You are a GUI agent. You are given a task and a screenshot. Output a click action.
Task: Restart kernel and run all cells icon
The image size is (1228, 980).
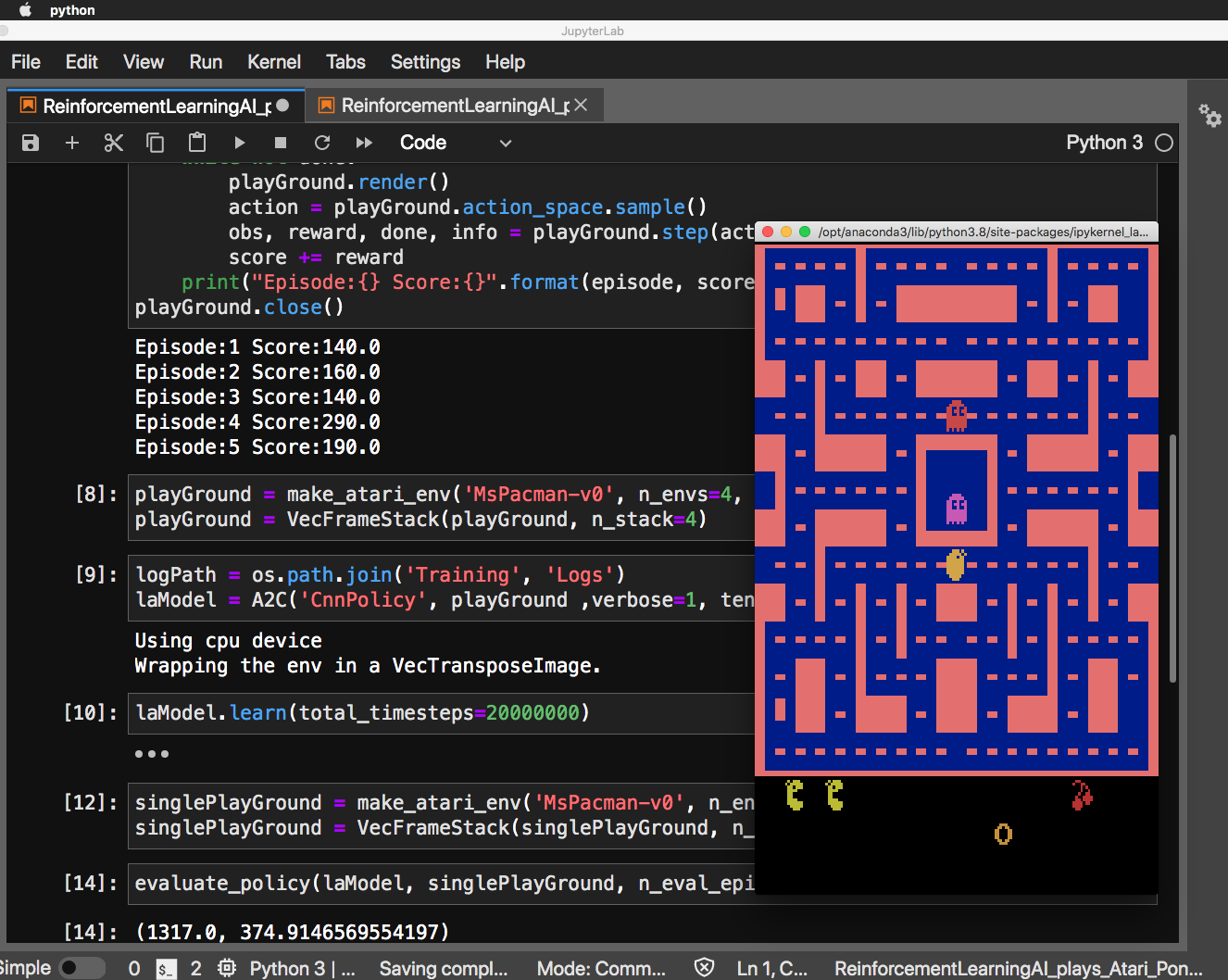[364, 143]
